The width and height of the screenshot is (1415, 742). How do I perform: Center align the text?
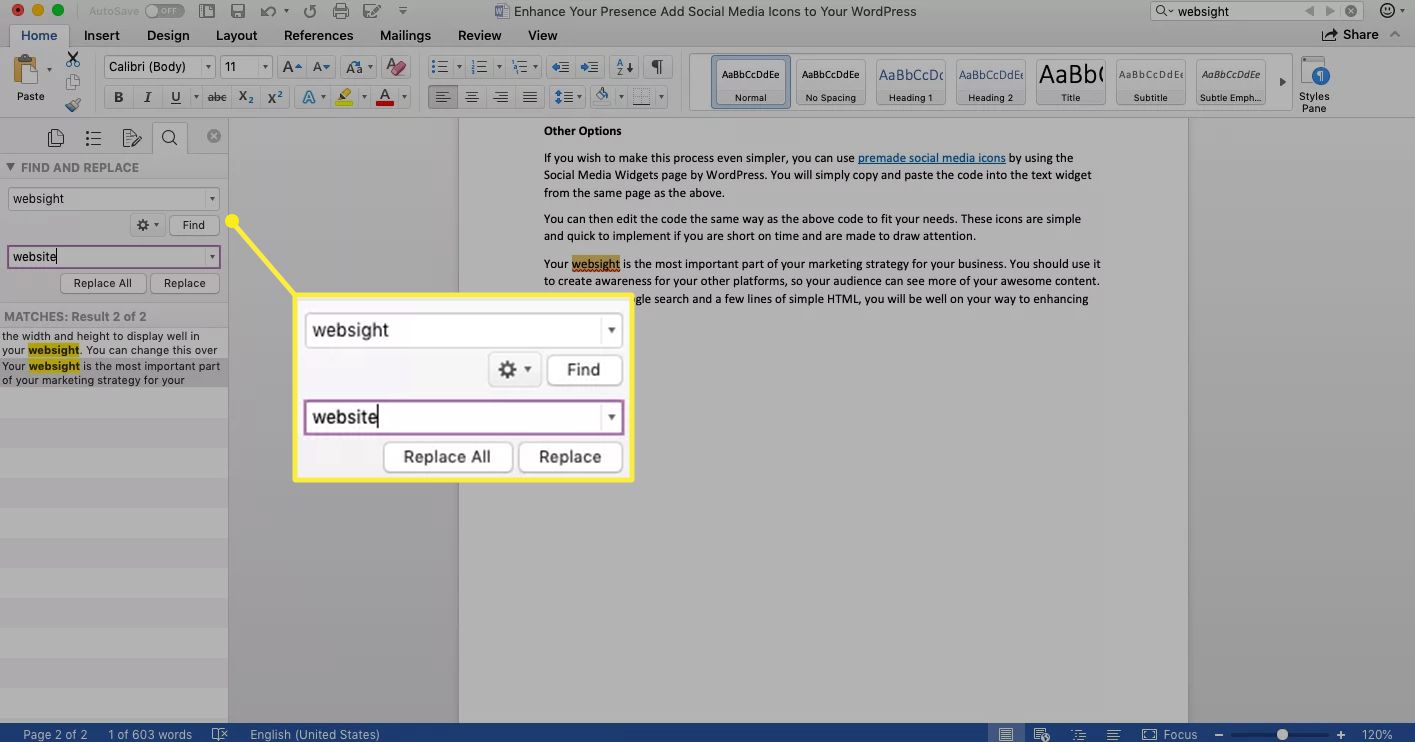coord(472,97)
